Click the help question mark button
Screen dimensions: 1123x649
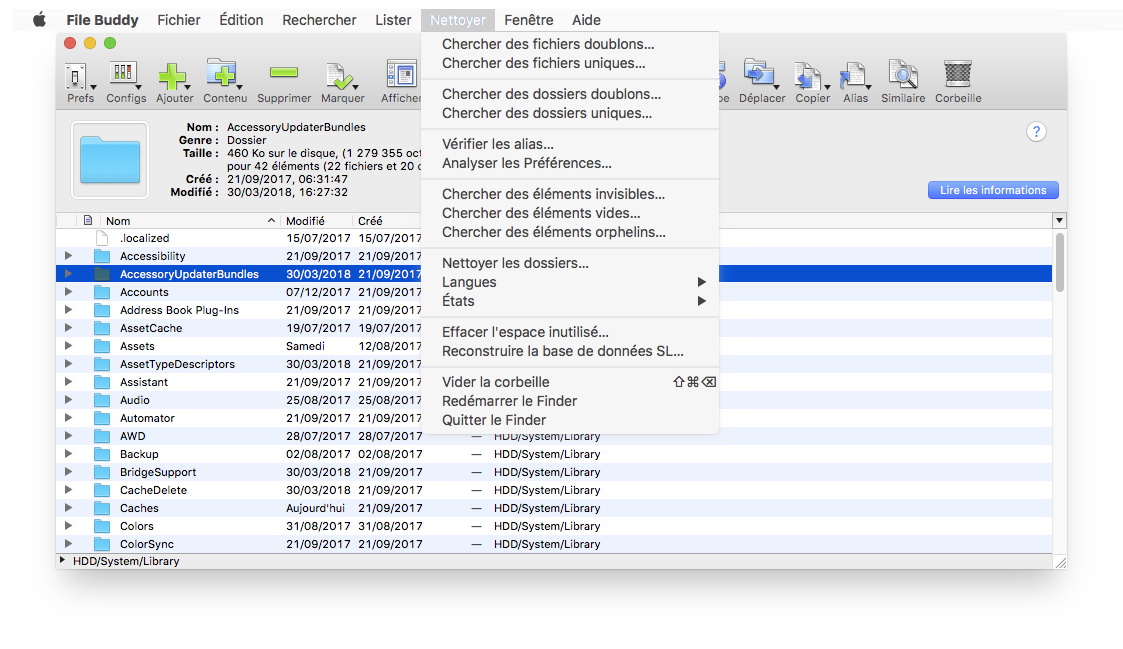tap(1036, 132)
